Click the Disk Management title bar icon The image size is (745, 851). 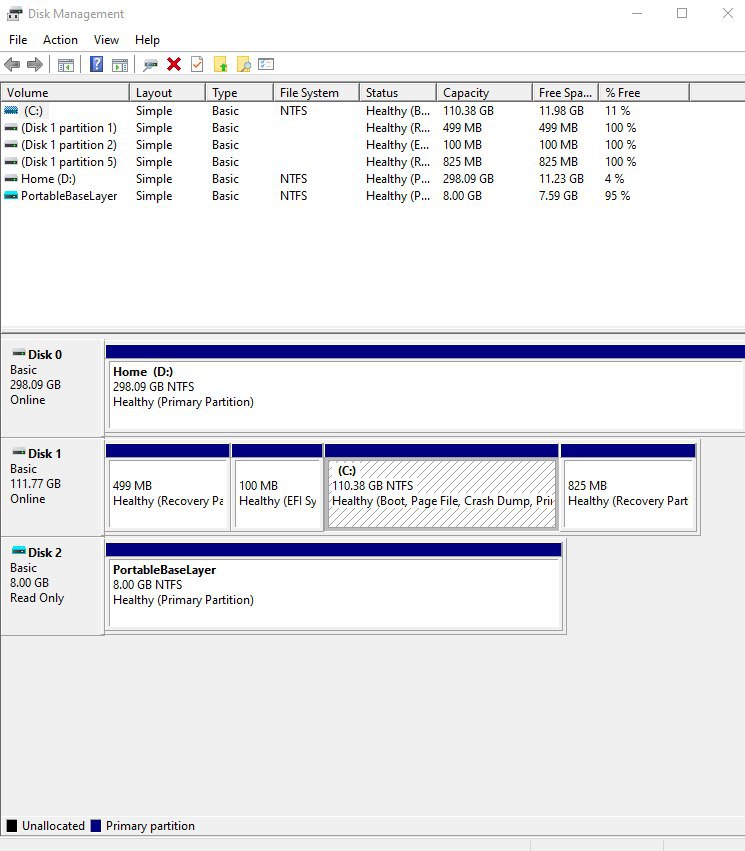click(15, 14)
